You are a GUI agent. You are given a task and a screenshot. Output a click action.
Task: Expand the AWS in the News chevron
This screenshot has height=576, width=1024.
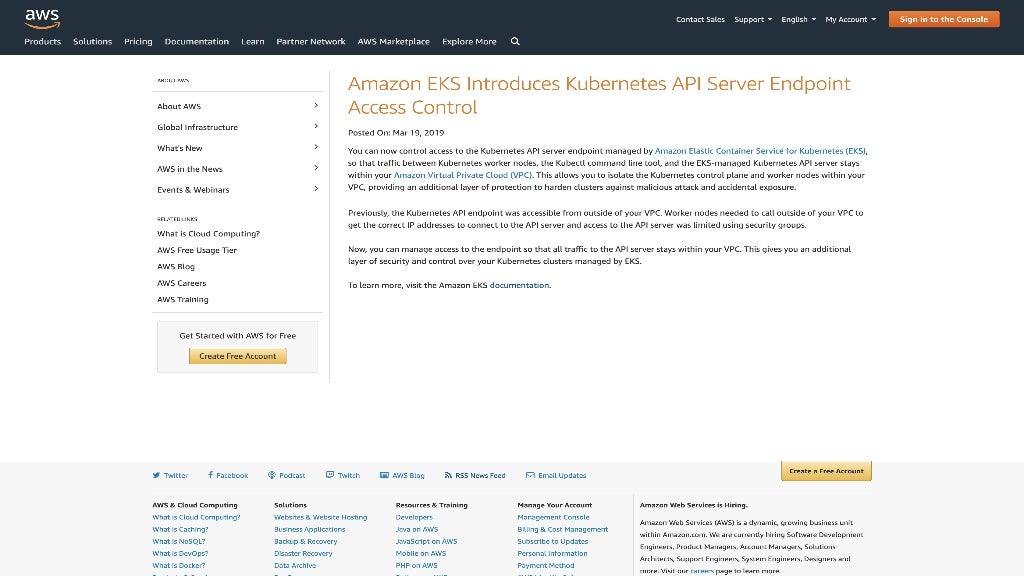point(316,168)
